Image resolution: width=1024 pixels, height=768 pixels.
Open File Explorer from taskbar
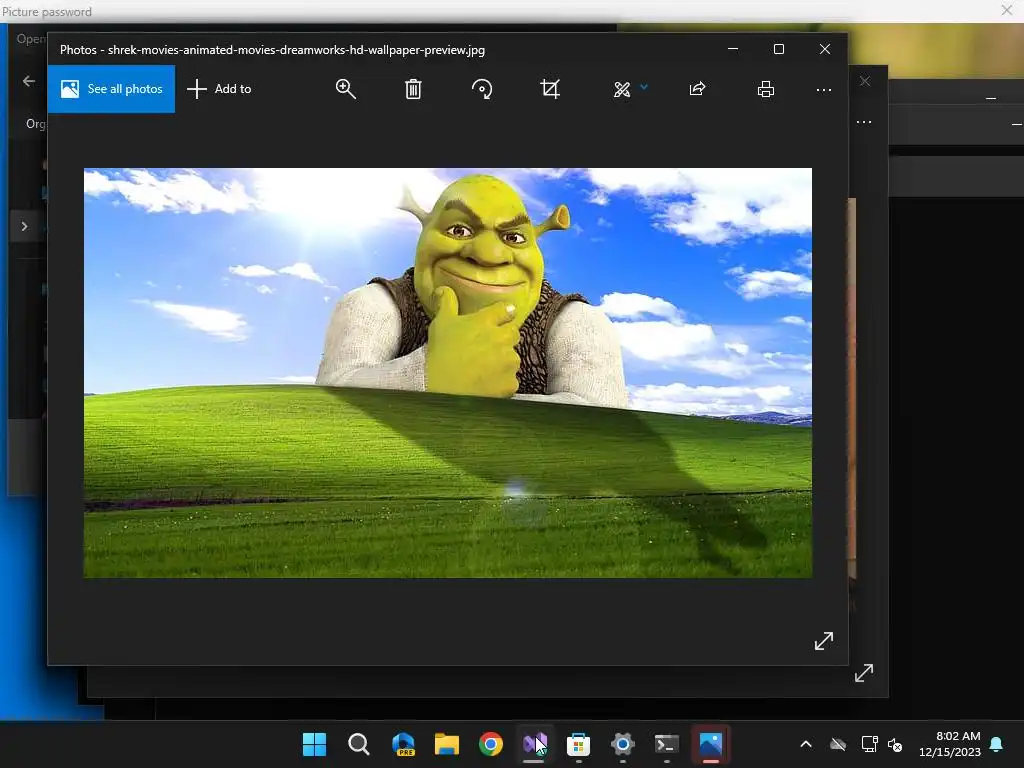(447, 744)
